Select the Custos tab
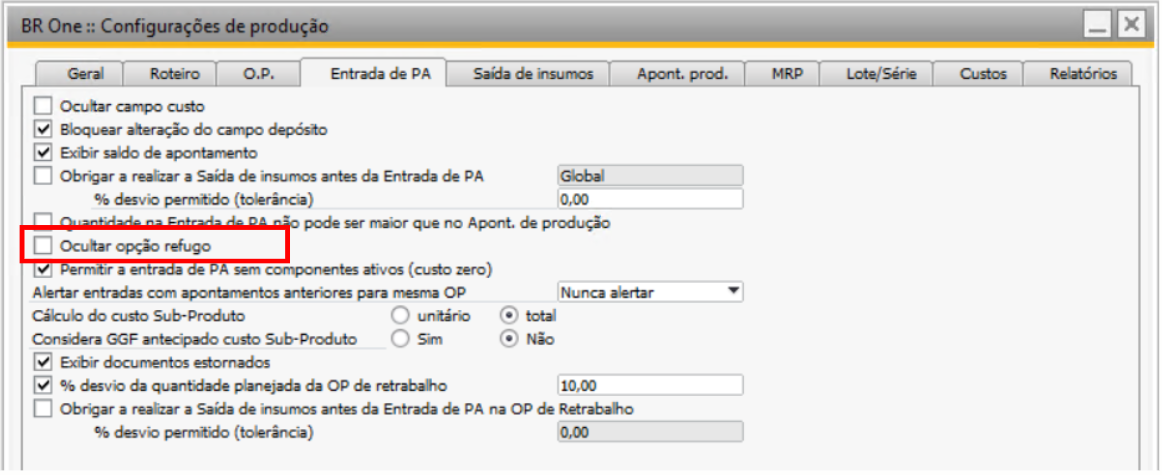 [x=983, y=74]
